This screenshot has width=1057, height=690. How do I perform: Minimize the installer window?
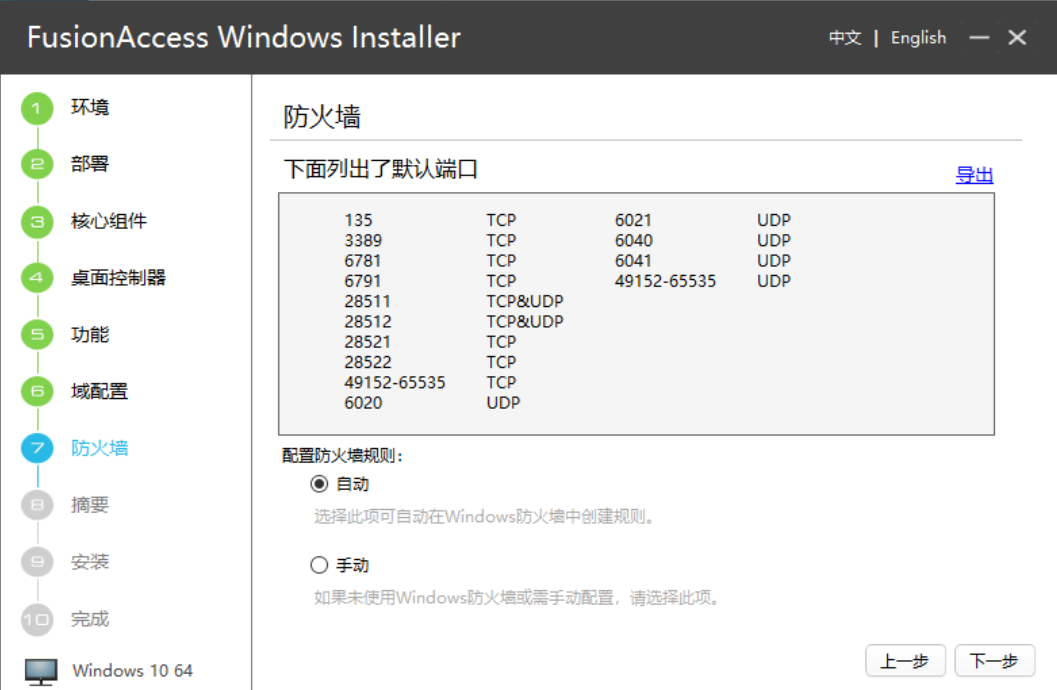[979, 38]
